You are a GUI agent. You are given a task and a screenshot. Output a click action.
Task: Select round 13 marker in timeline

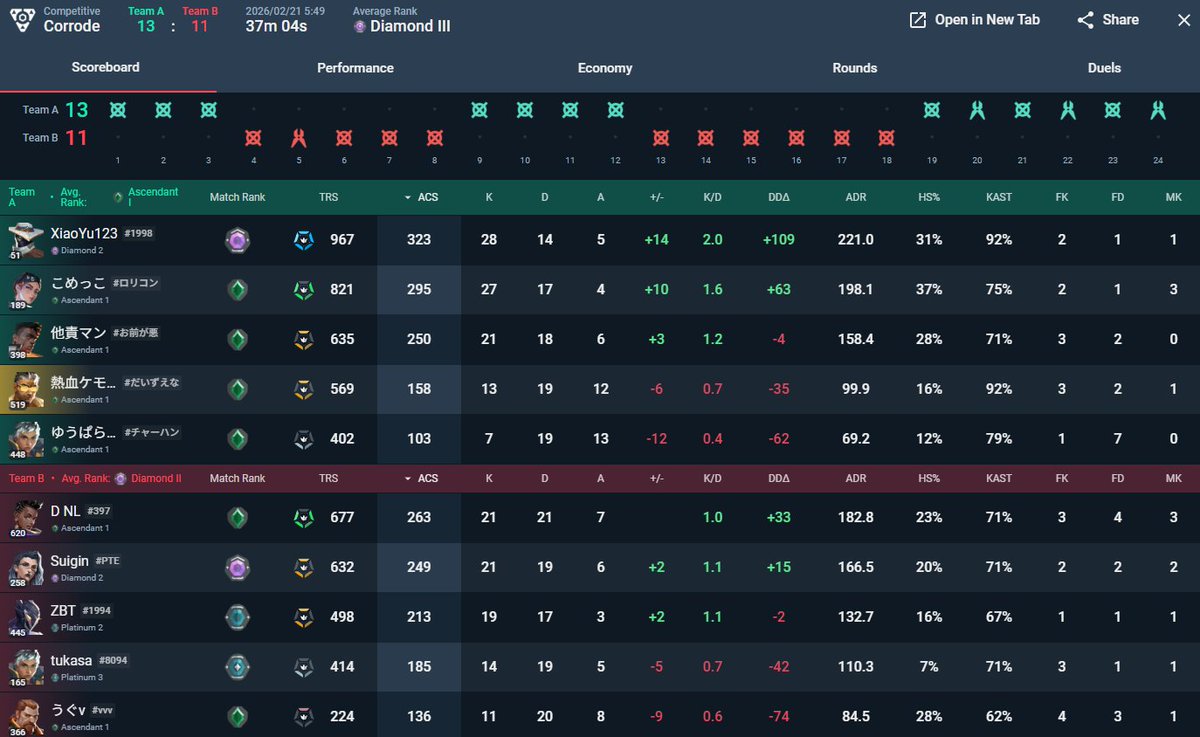(x=660, y=138)
